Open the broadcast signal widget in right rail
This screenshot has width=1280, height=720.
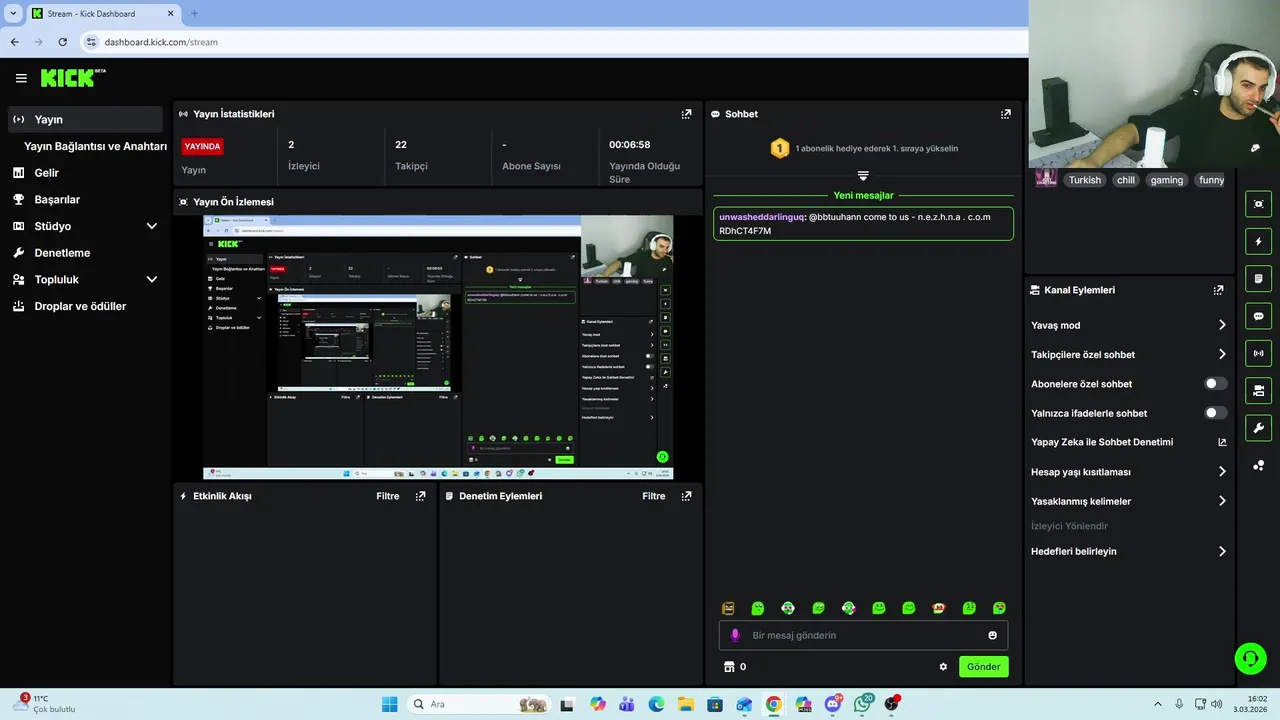(1258, 353)
